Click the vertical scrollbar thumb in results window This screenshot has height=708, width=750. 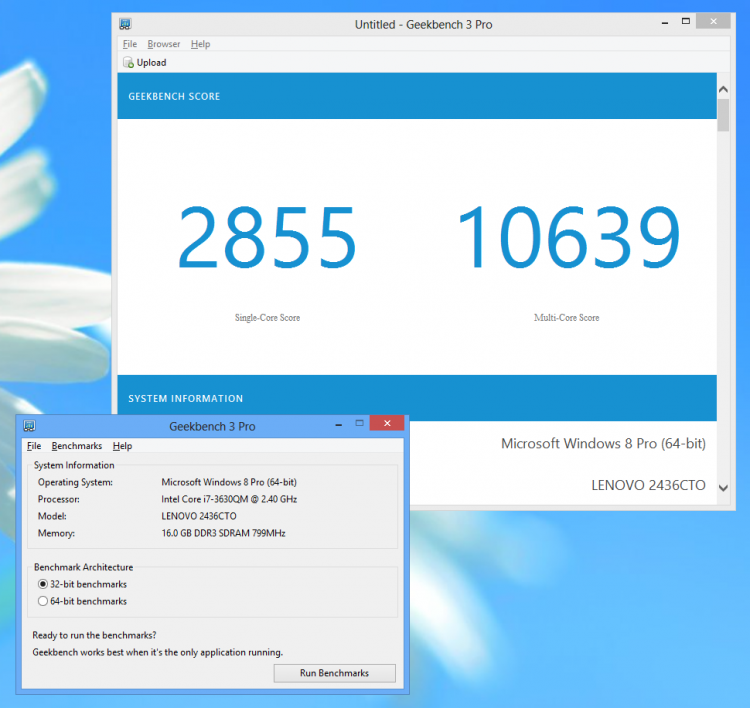[723, 115]
